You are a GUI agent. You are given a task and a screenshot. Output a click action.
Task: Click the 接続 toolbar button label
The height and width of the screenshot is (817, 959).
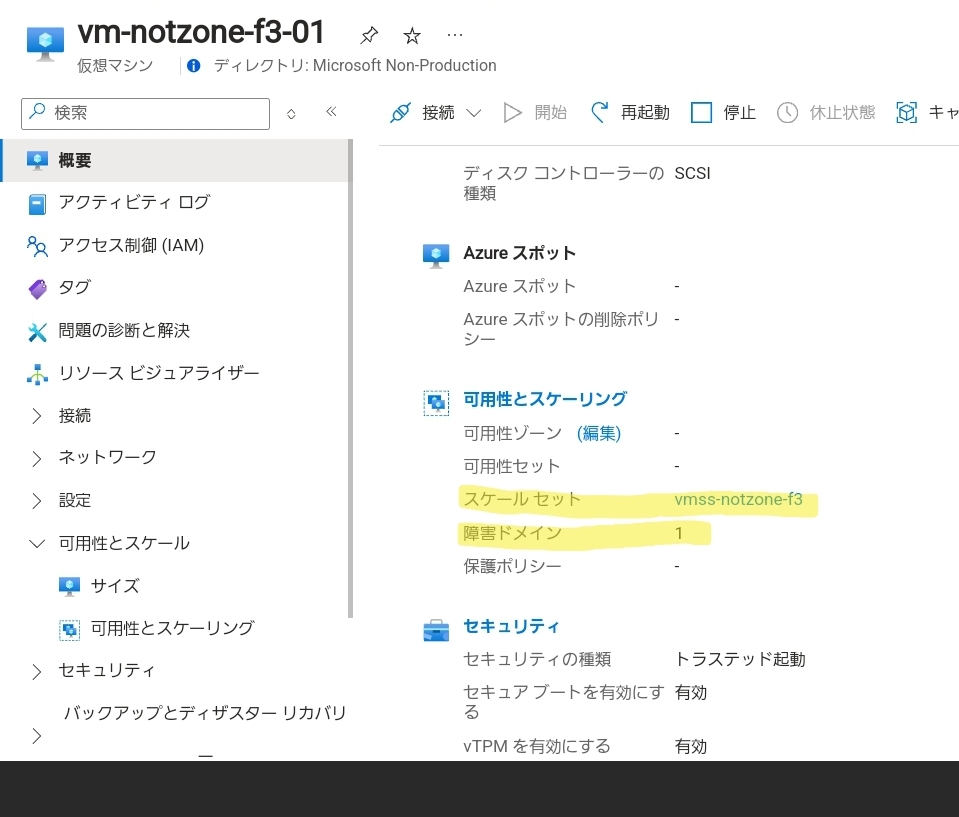click(438, 113)
